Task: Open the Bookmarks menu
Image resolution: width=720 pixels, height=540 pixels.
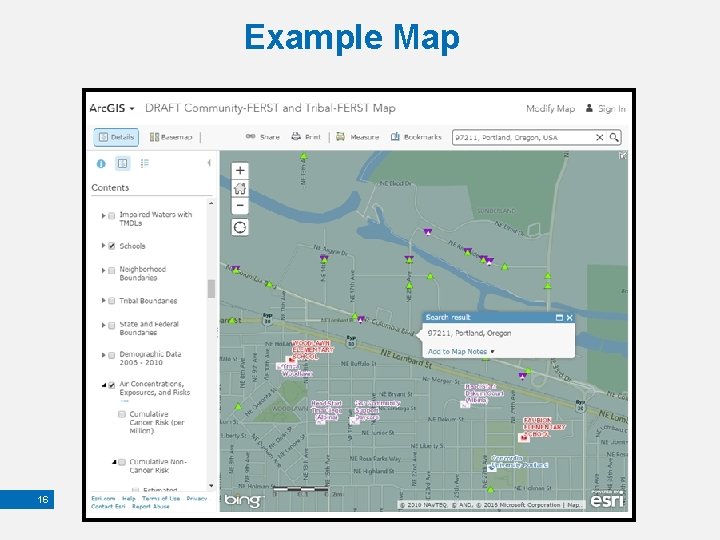Action: tap(416, 137)
